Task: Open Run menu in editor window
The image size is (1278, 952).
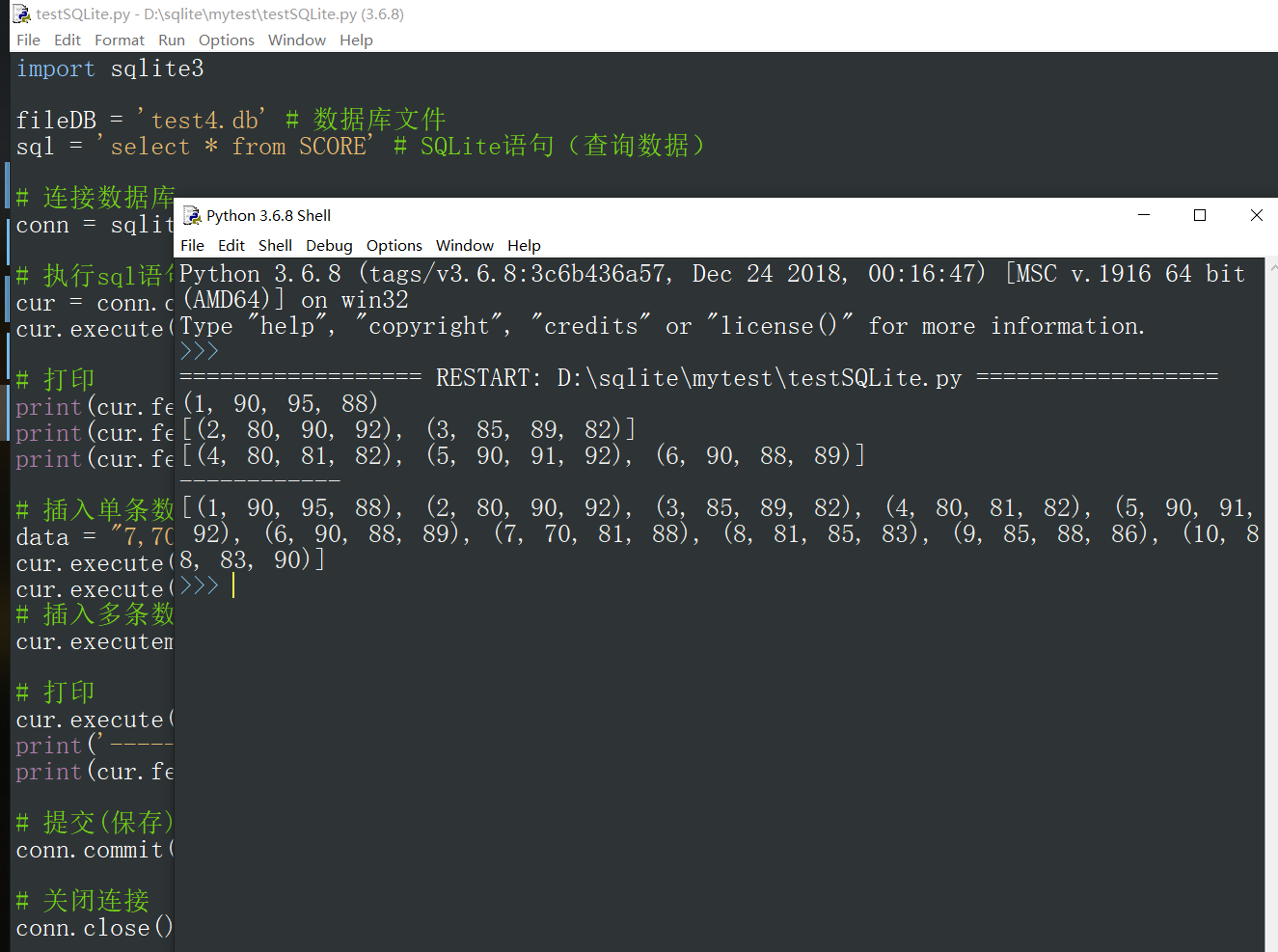Action: pos(172,40)
